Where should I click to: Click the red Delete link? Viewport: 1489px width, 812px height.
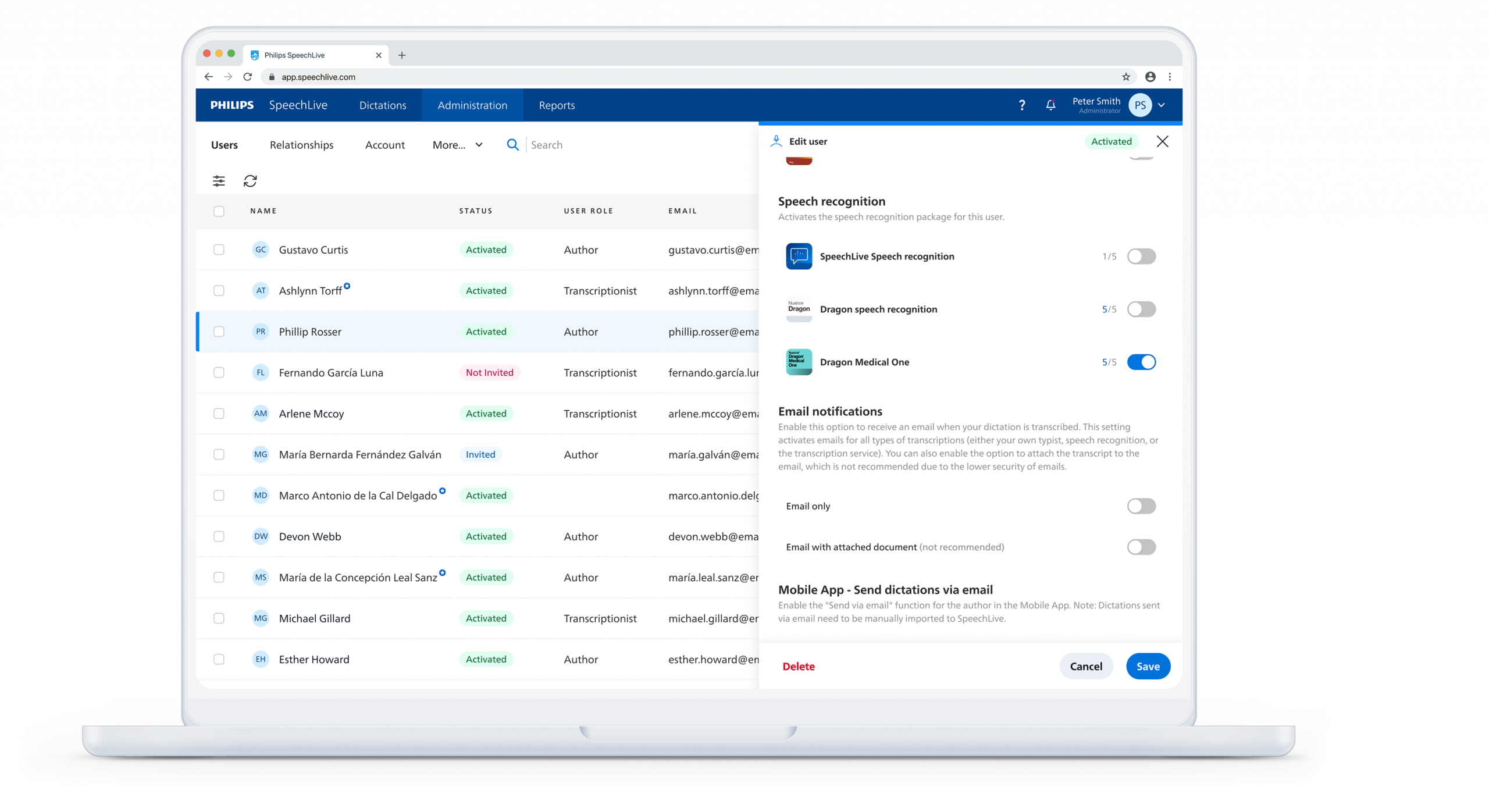click(798, 667)
